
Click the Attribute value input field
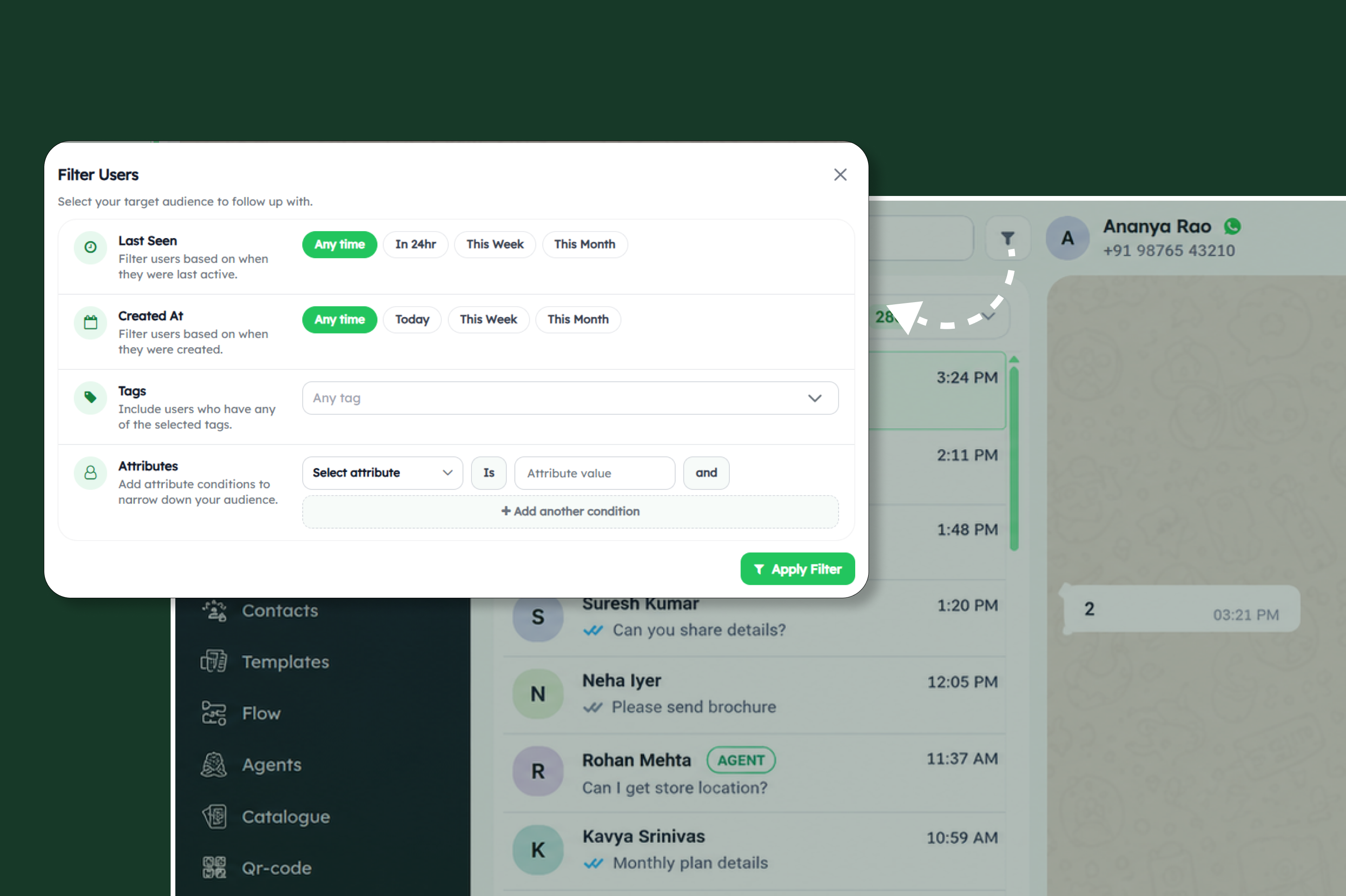[595, 473]
